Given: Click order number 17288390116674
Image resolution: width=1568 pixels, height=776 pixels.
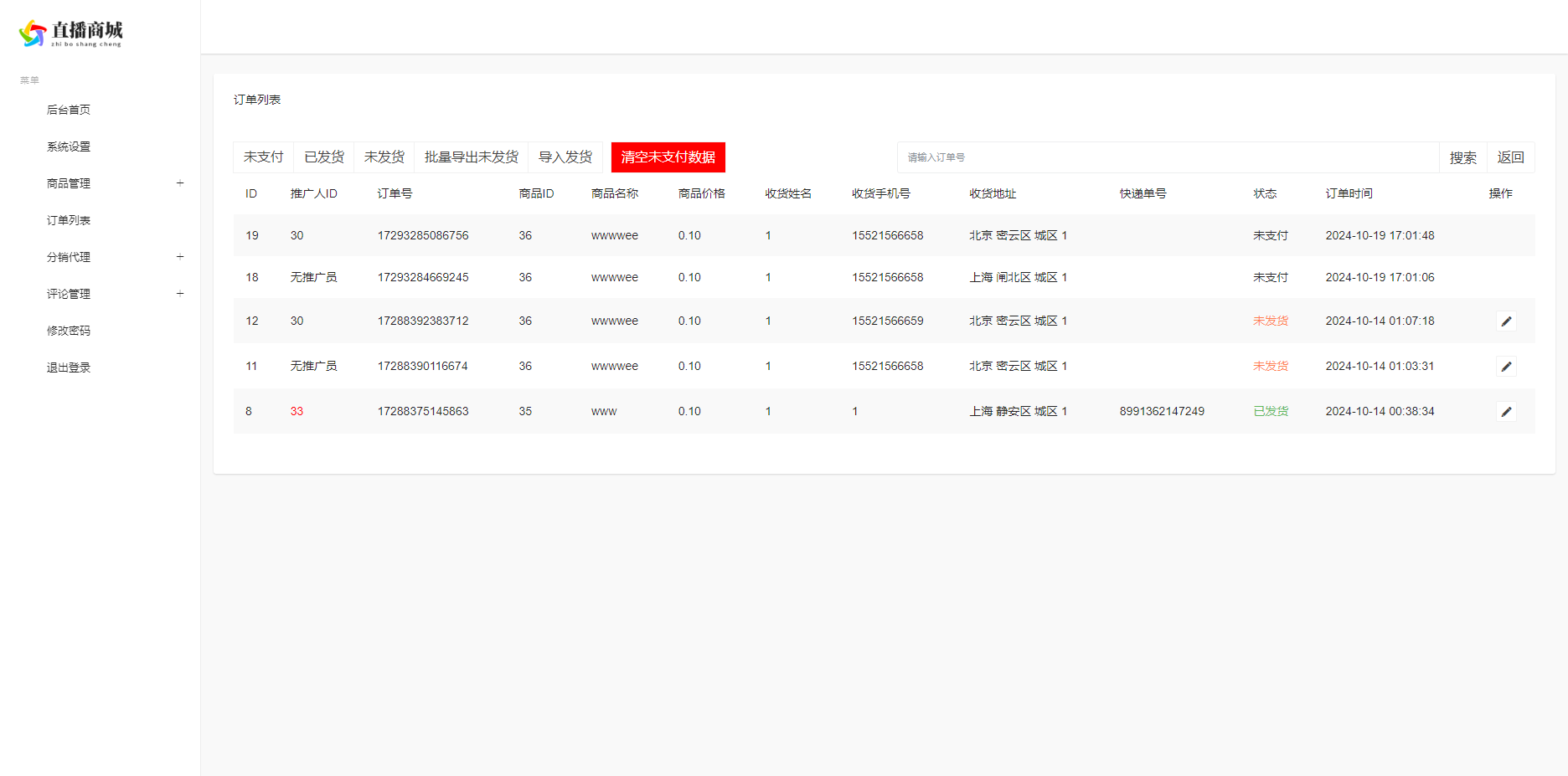Looking at the screenshot, I should 423,366.
